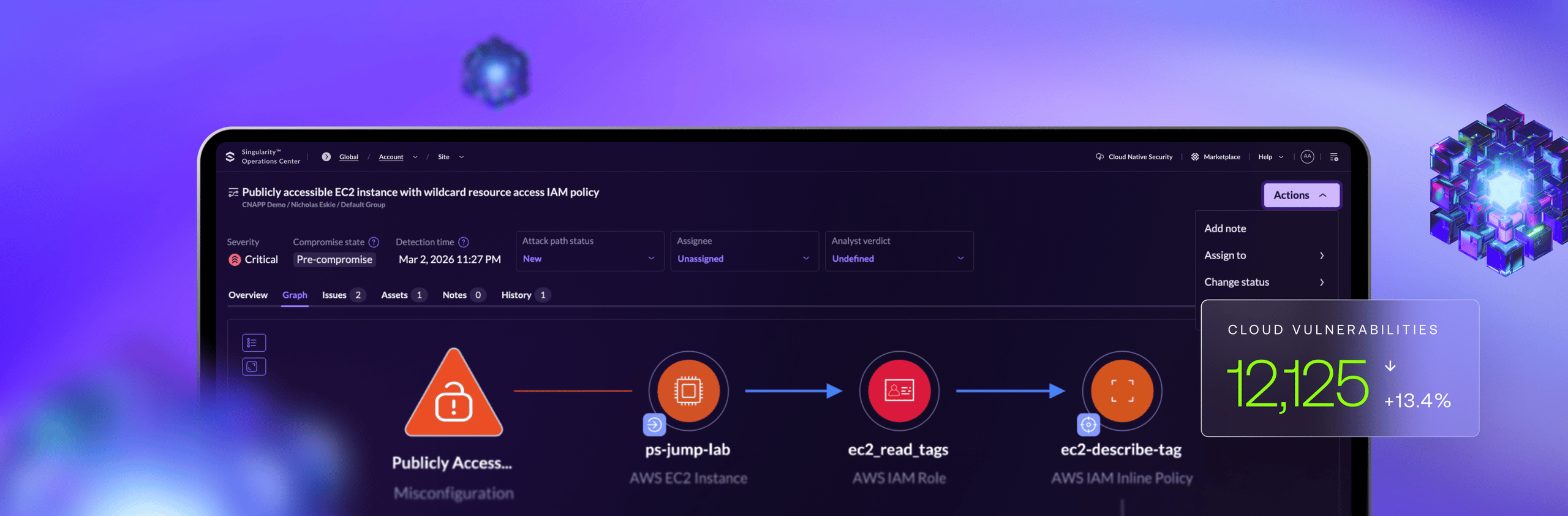Click the scope arrow icon beside Global
The height and width of the screenshot is (516, 1568).
(326, 157)
